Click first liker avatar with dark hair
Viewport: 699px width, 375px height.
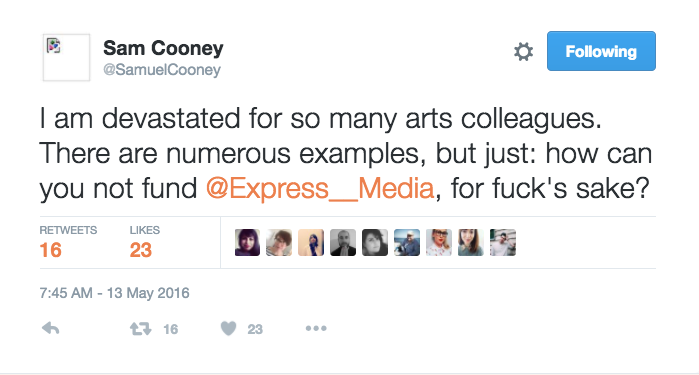247,243
